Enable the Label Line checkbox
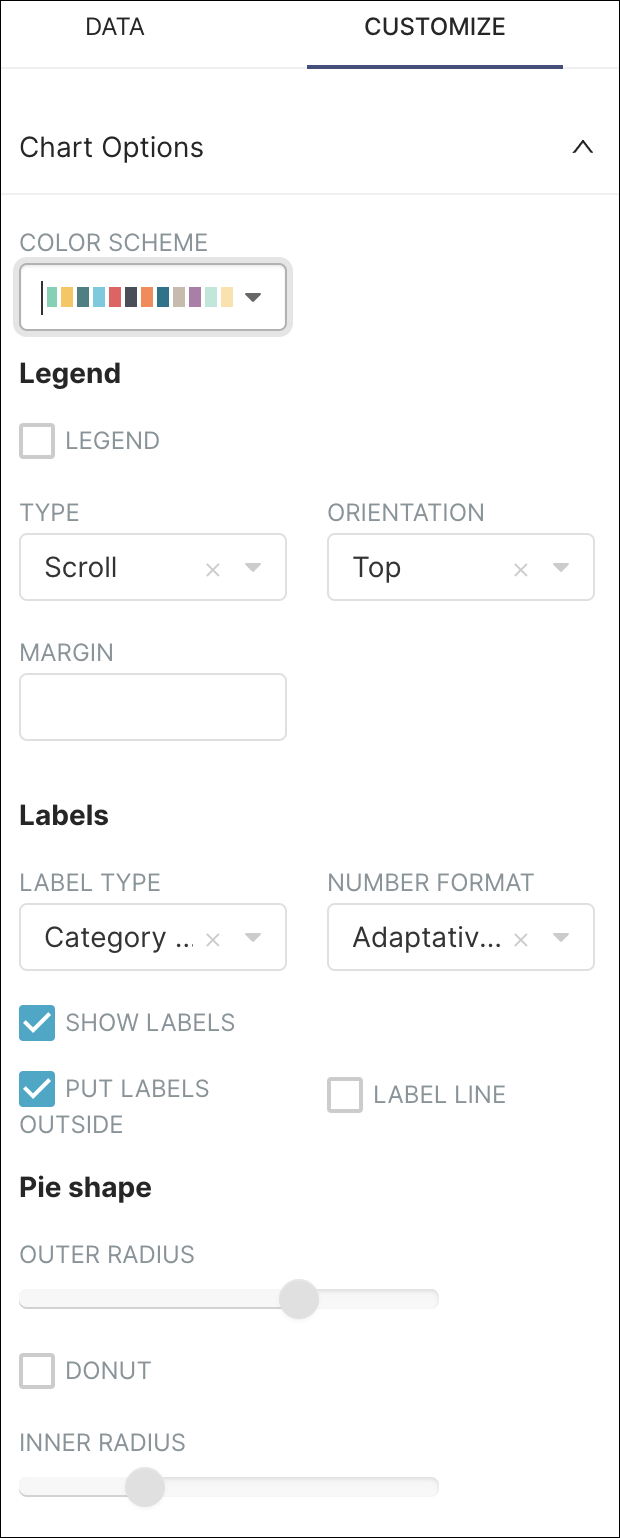620x1538 pixels. pos(344,1094)
